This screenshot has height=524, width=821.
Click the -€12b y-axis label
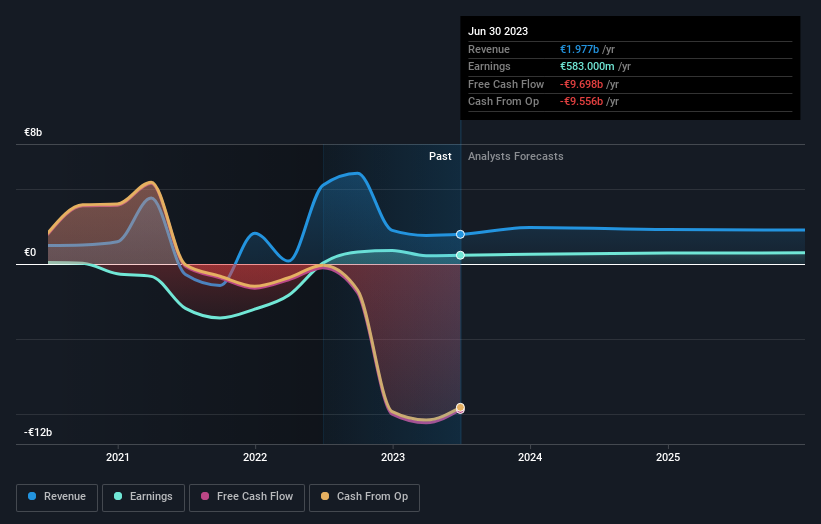pyautogui.click(x=38, y=432)
